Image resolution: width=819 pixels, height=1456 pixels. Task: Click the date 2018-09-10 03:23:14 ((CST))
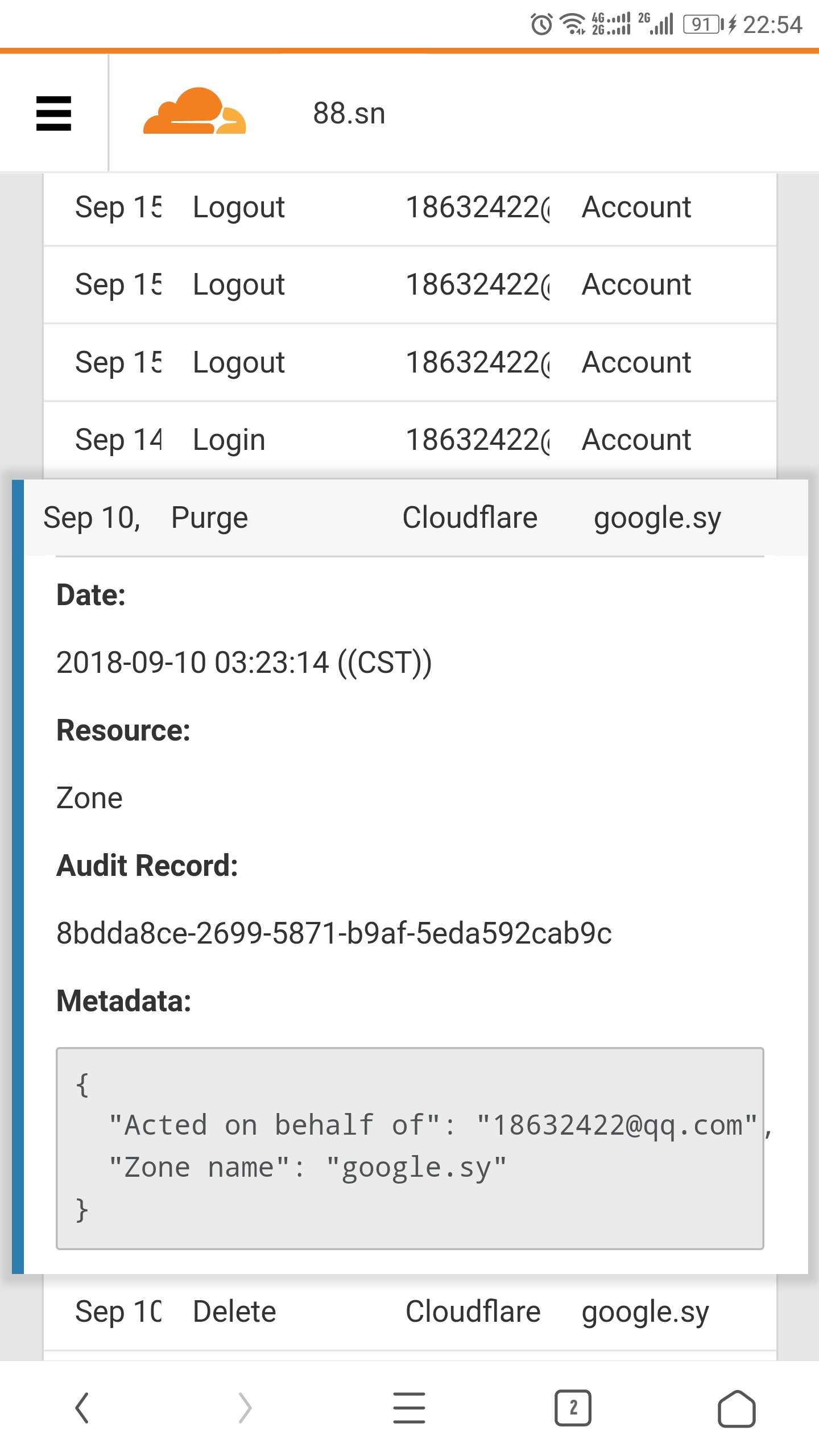coord(244,663)
